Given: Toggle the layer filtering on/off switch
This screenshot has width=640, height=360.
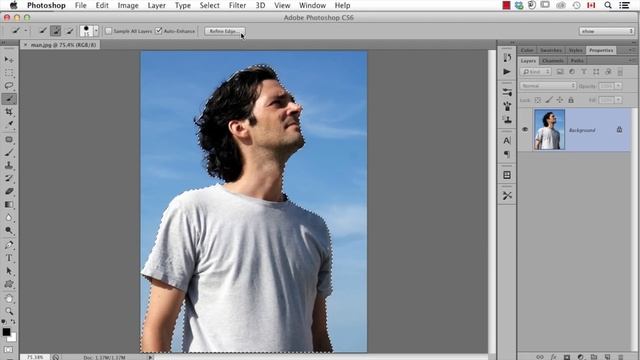Looking at the screenshot, I should click(620, 72).
